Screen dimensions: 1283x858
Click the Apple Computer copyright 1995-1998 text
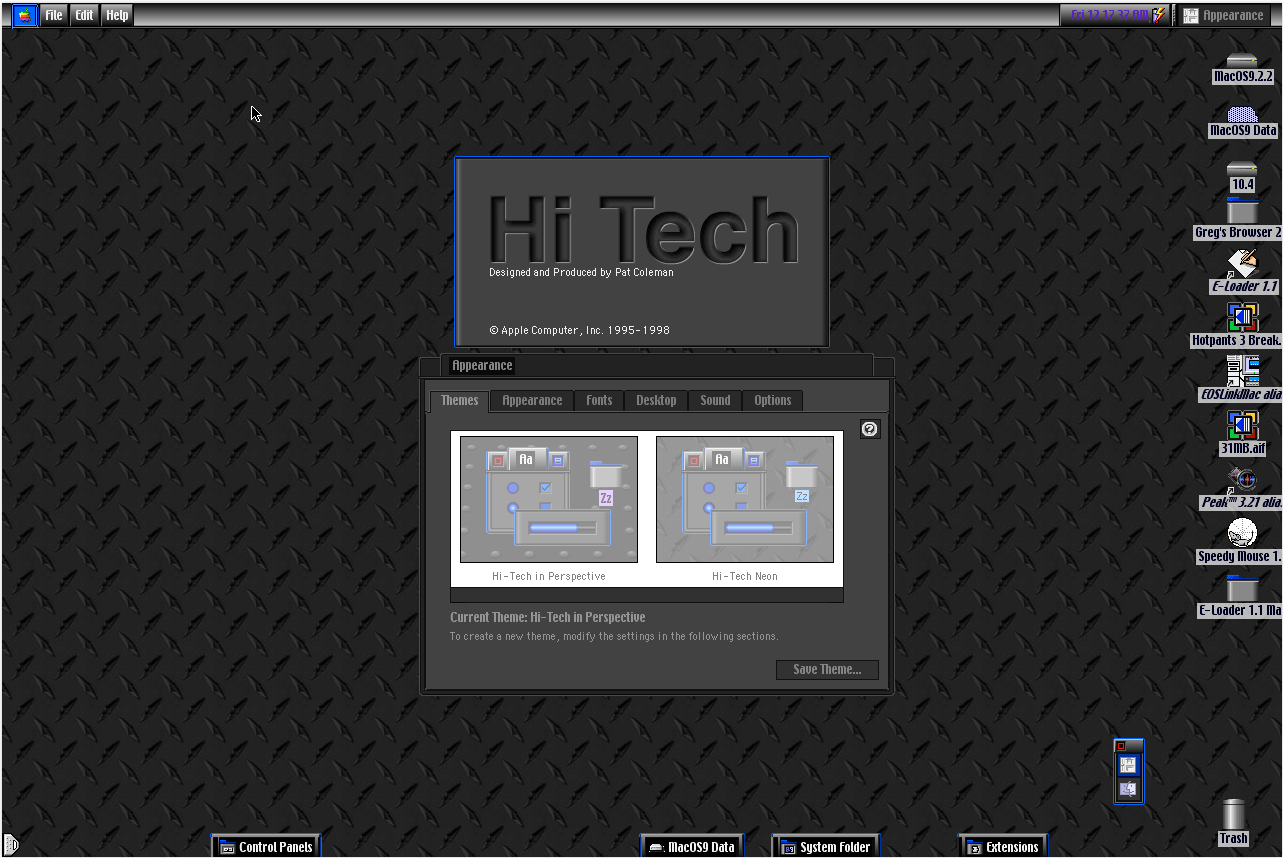click(579, 330)
